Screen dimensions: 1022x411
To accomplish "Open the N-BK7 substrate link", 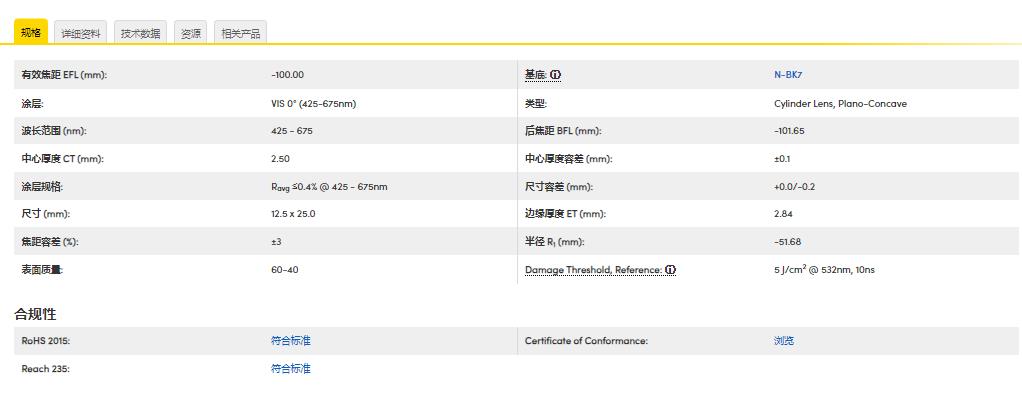I will 788,75.
